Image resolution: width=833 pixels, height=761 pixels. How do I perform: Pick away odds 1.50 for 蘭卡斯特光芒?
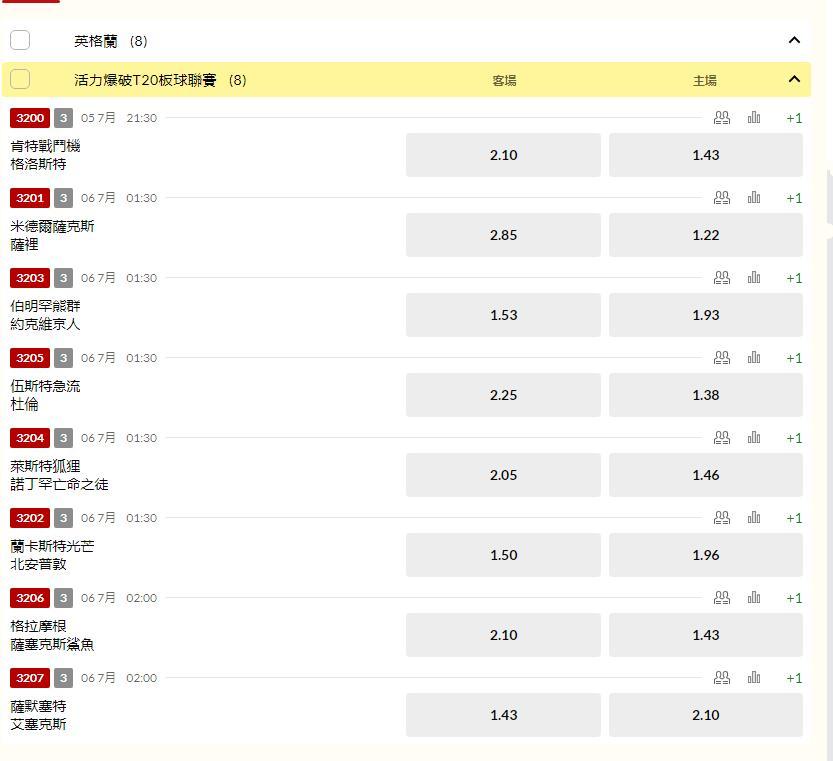pyautogui.click(x=503, y=555)
